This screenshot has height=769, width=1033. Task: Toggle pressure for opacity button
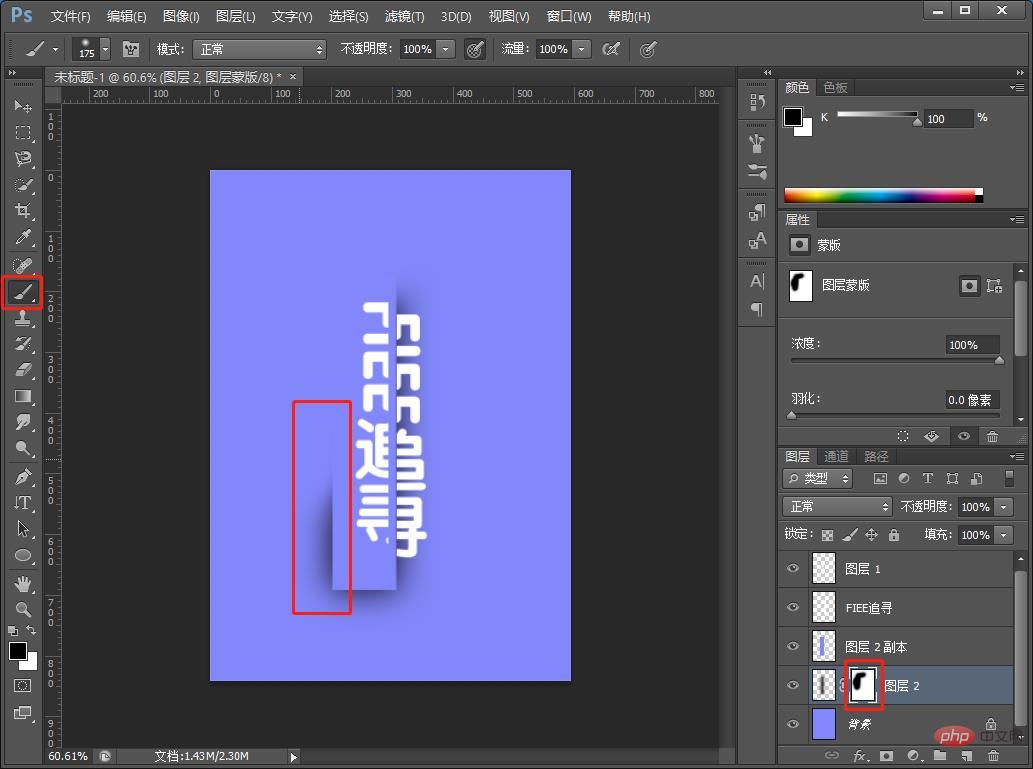pyautogui.click(x=475, y=49)
